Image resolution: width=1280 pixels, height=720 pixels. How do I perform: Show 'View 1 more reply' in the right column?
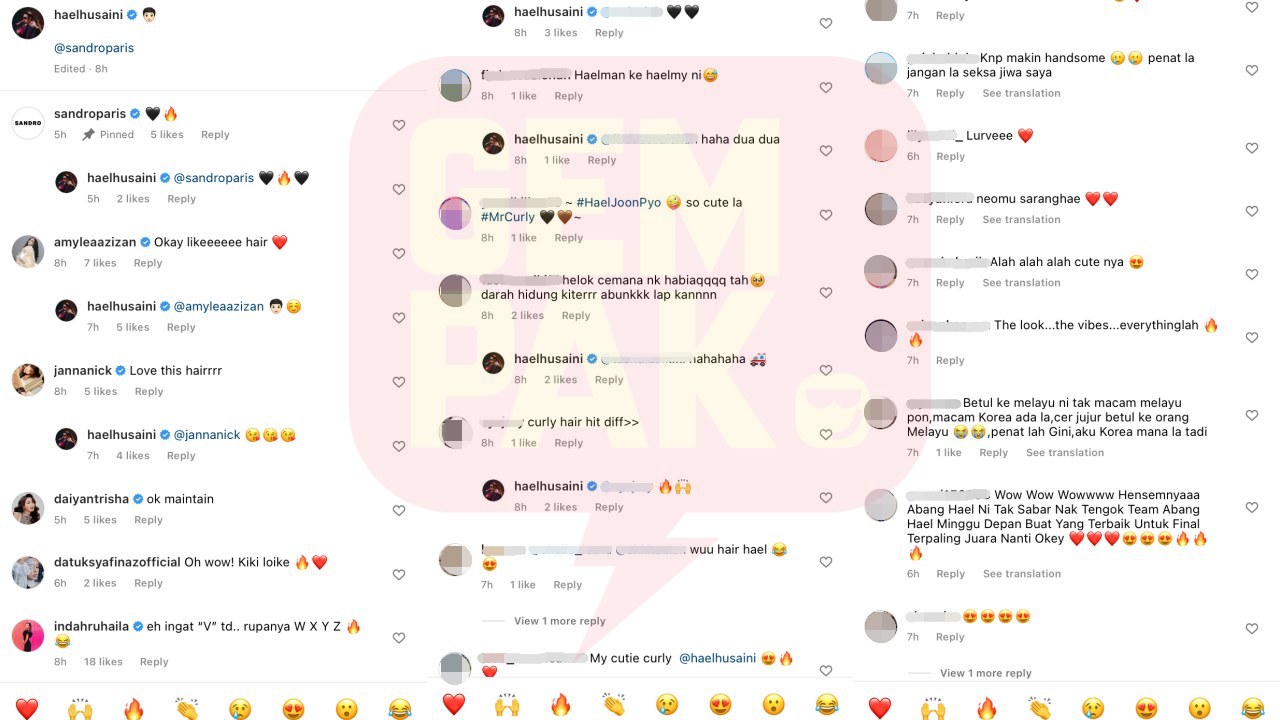point(985,673)
